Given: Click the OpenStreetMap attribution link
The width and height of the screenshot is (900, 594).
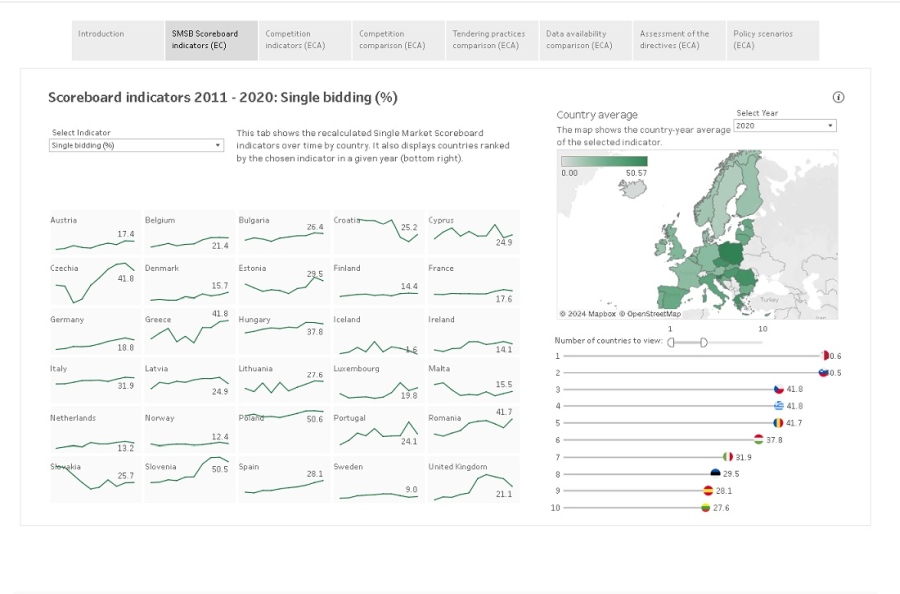Looking at the screenshot, I should tap(653, 314).
